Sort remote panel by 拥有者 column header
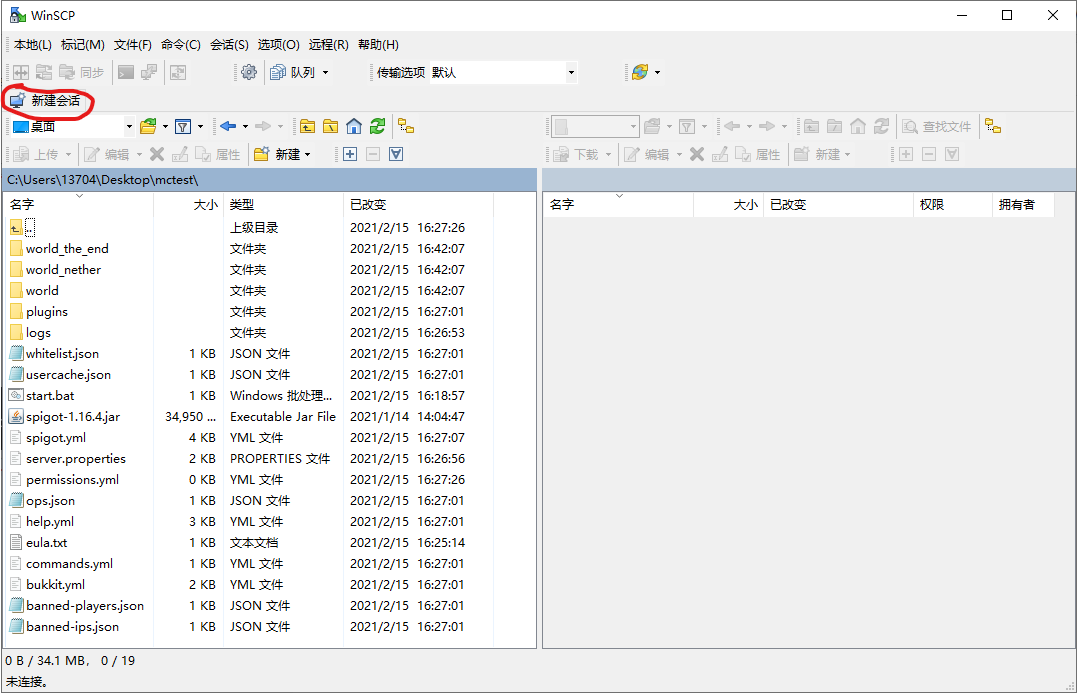The image size is (1077, 693). (1023, 205)
